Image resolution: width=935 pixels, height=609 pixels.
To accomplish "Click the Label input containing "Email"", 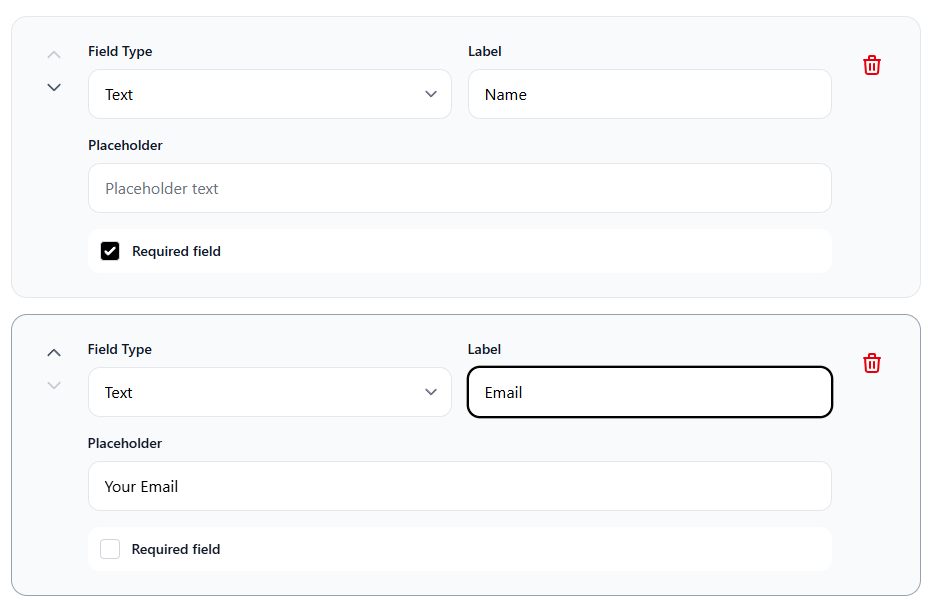I will point(649,392).
